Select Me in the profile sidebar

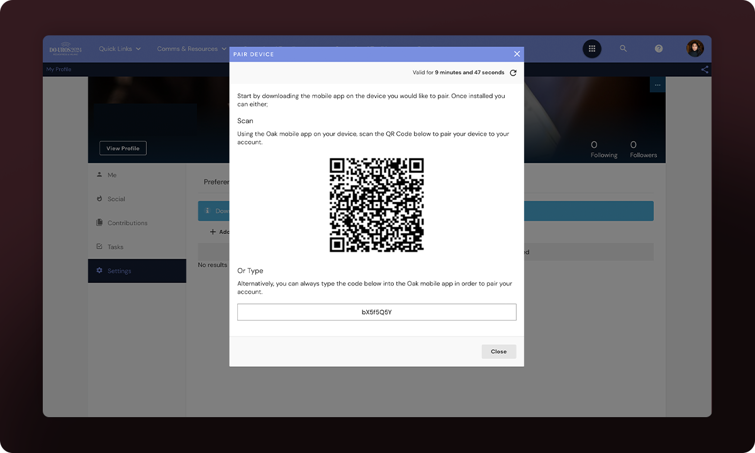point(112,175)
